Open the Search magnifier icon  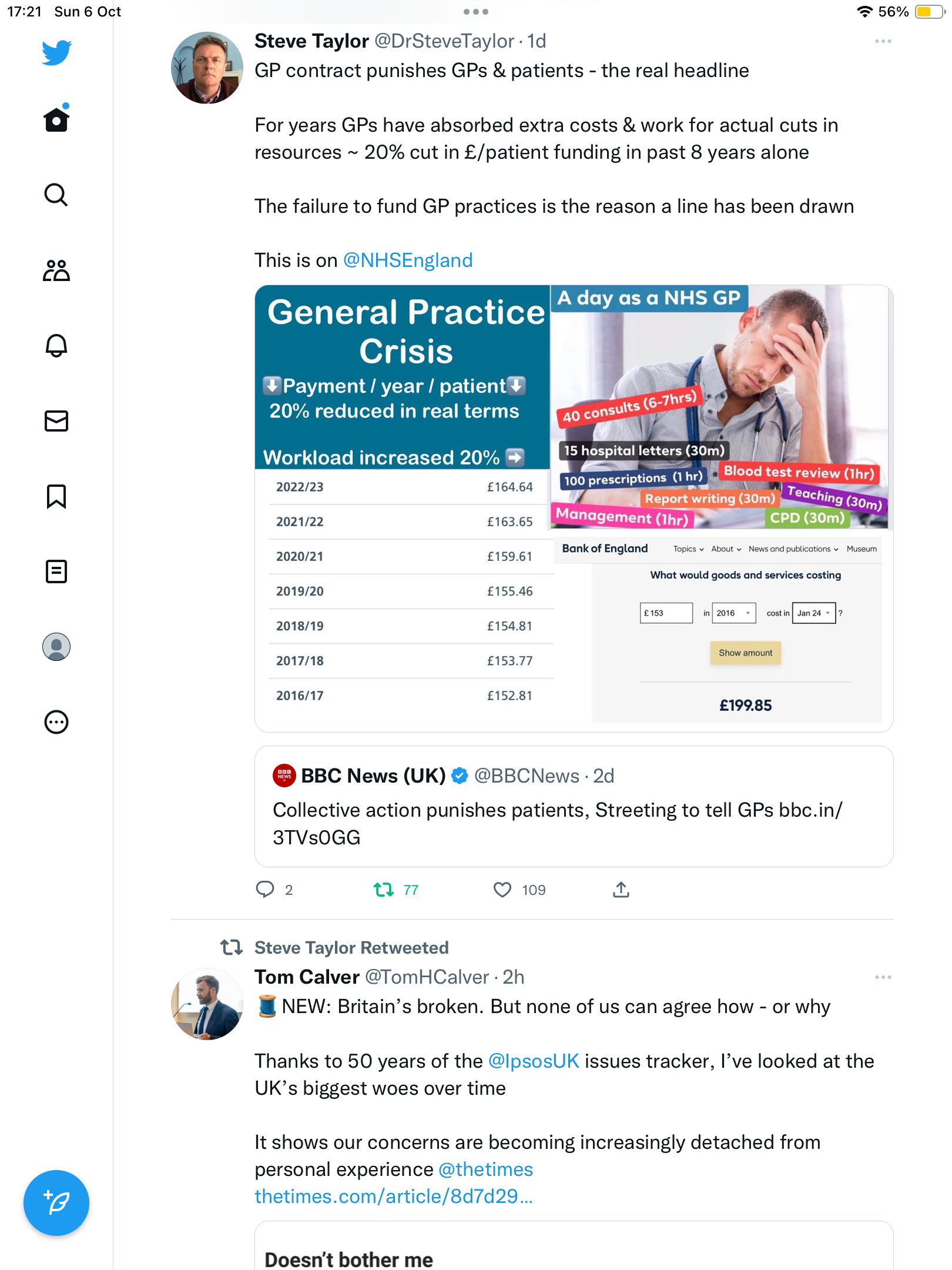(56, 195)
